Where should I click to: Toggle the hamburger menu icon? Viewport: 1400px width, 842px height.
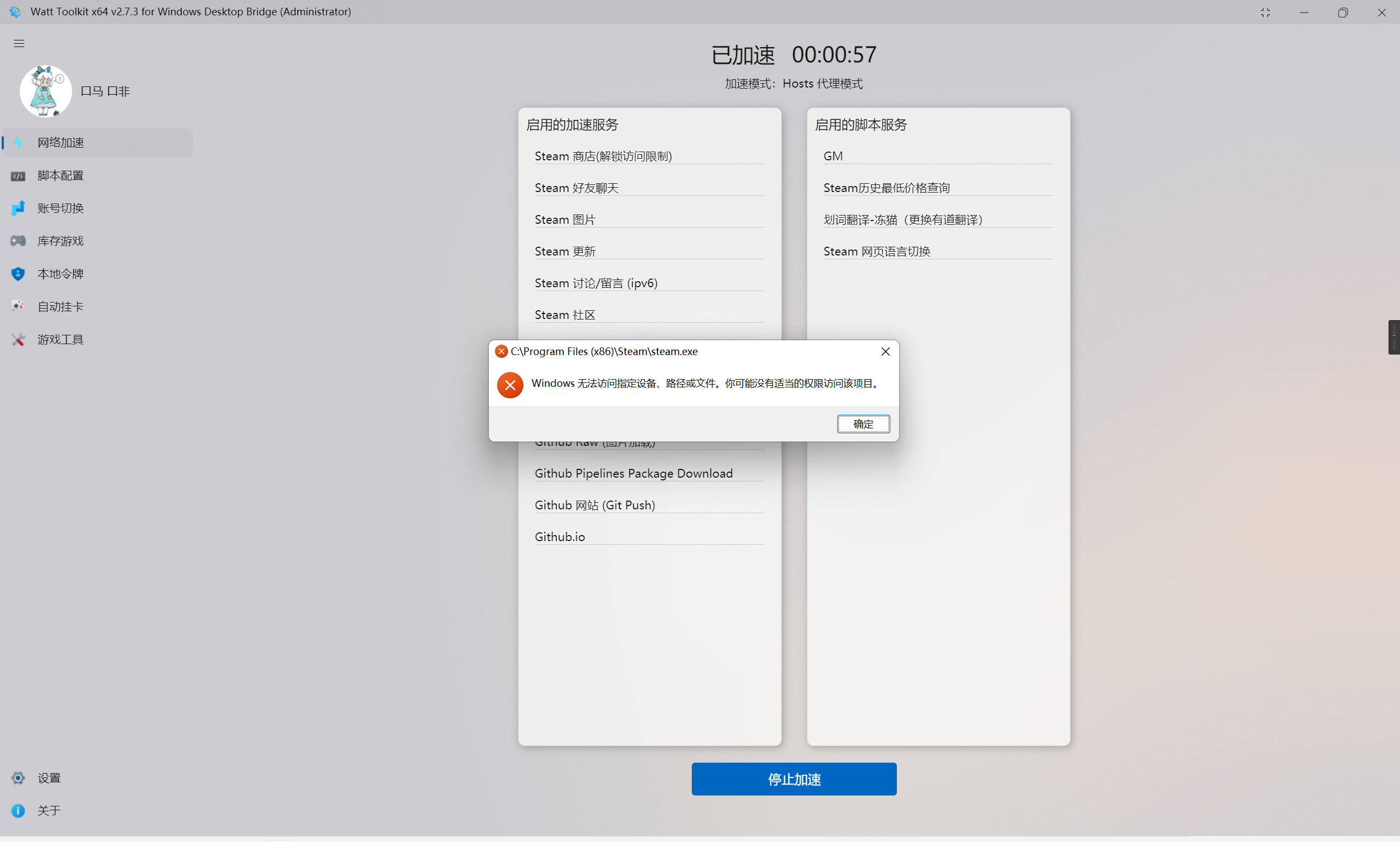[x=19, y=43]
